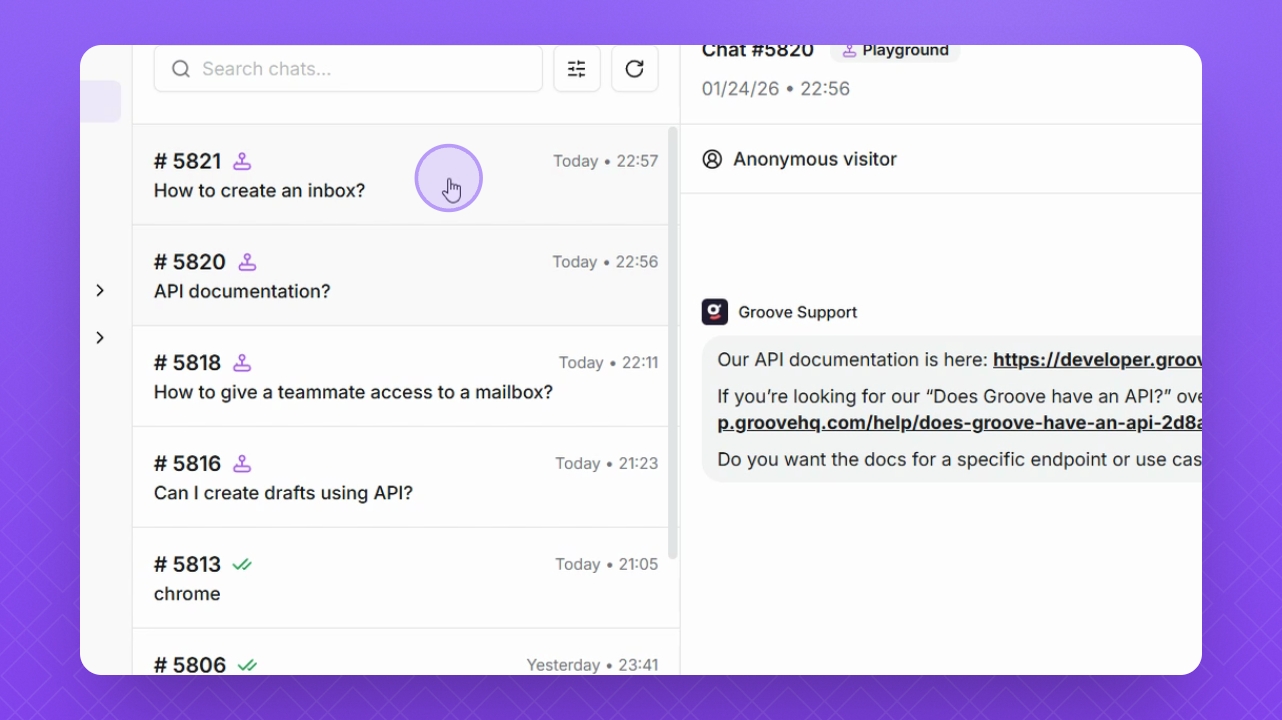Viewport: 1282px width, 720px height.
Task: Click the "Today • 21:05" timestamp
Action: [x=607, y=565]
